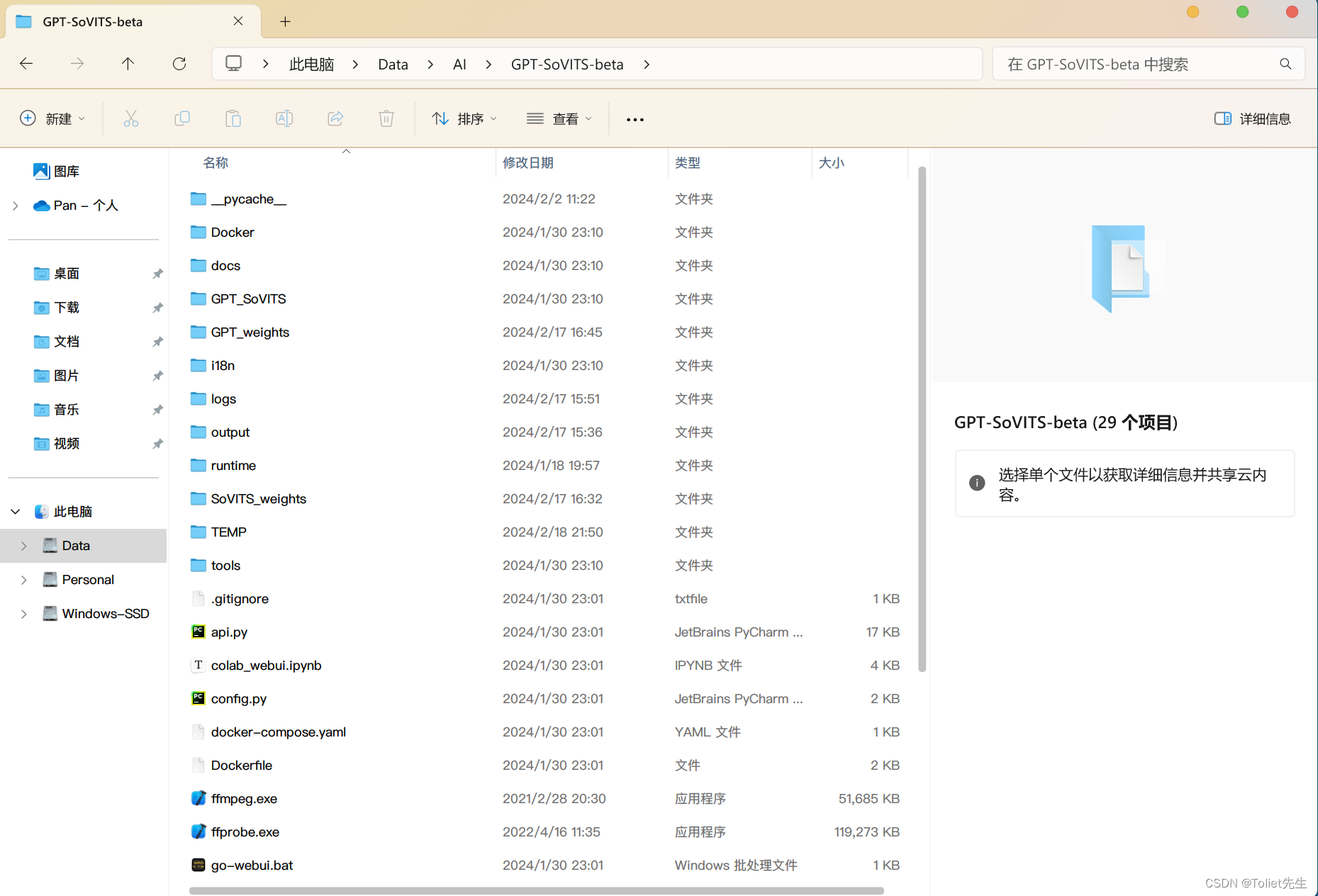Viewport: 1318px width, 896px height.
Task: Expand the Personal drive node
Action: pos(24,580)
